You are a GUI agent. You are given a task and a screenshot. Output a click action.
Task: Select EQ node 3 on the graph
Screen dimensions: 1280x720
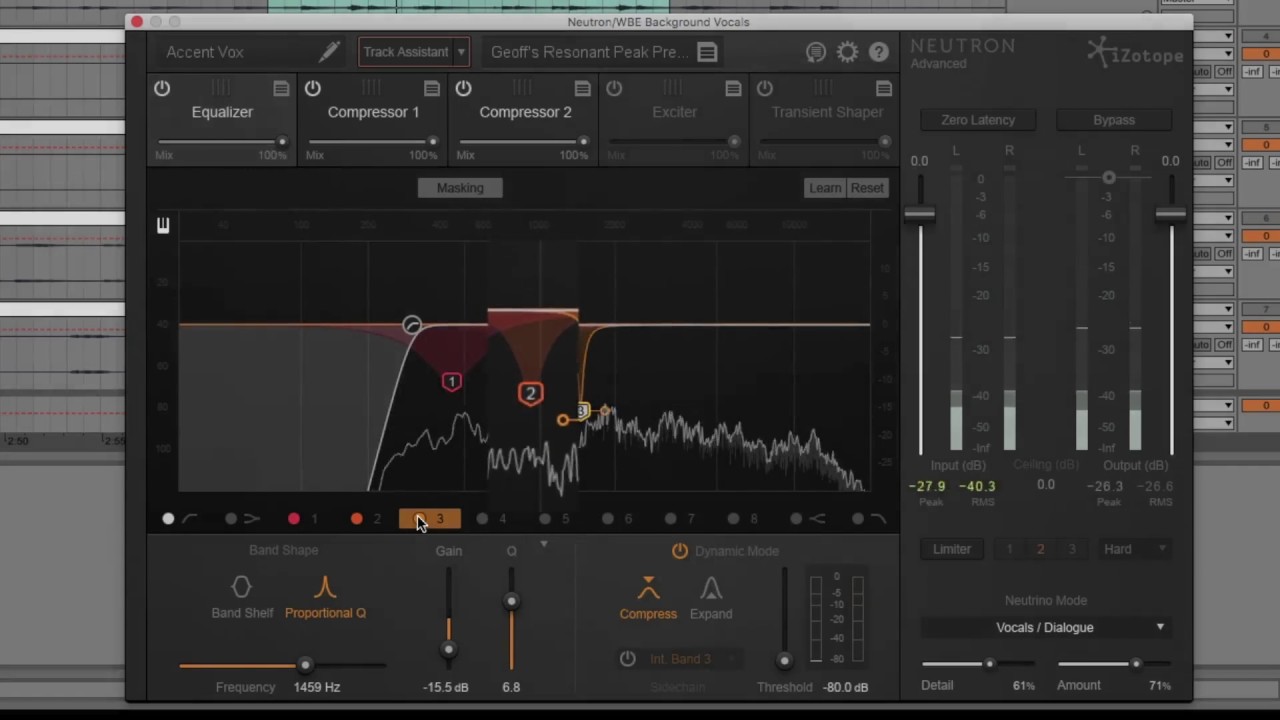581,411
